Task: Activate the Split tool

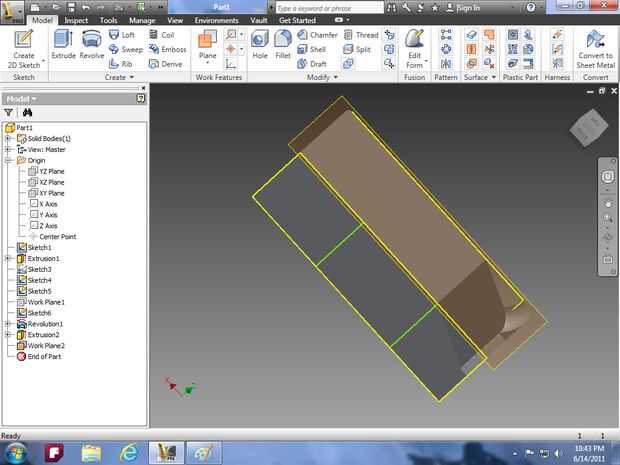Action: coord(357,49)
